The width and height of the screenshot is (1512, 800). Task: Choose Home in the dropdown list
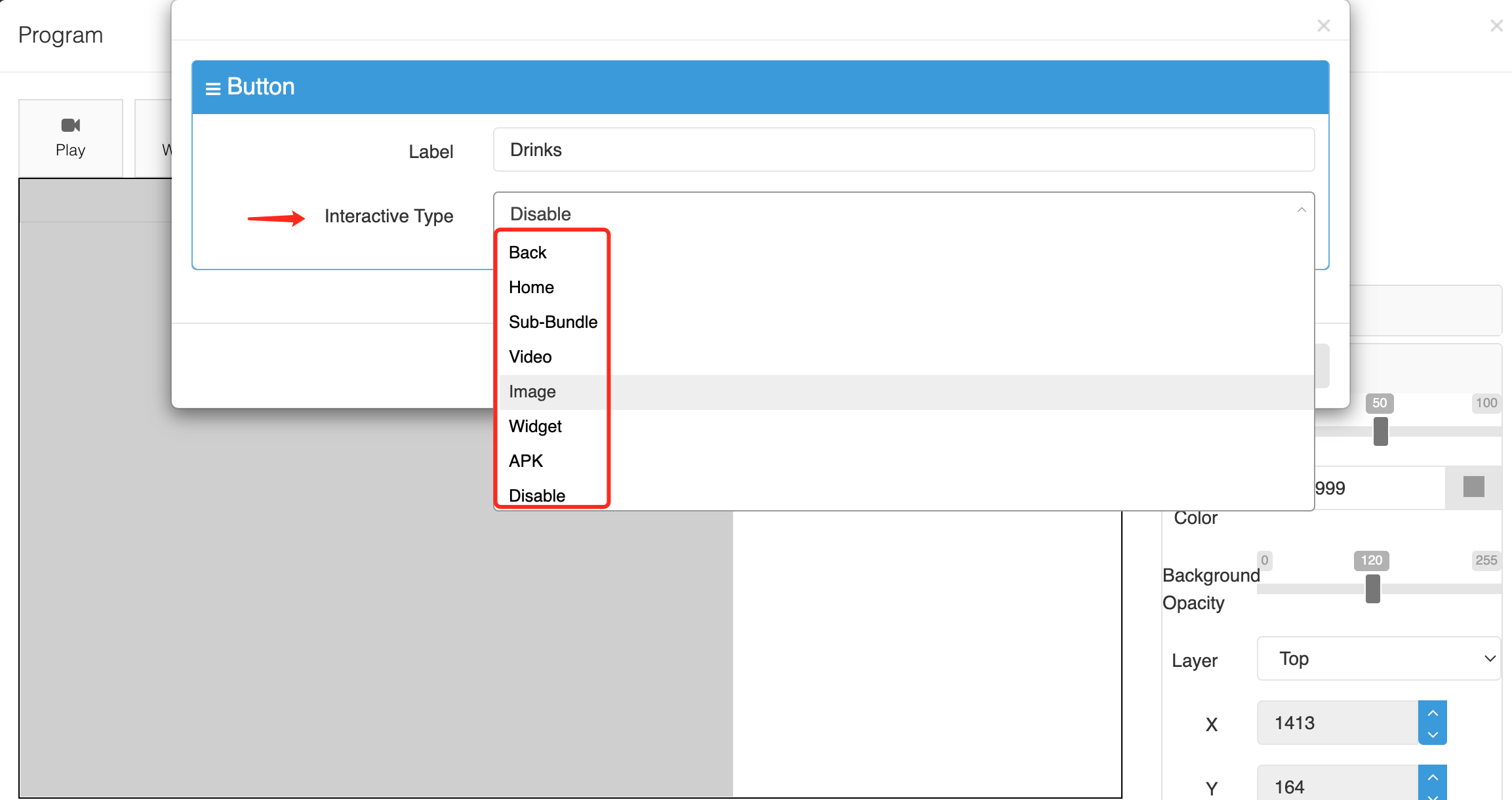[x=531, y=287]
